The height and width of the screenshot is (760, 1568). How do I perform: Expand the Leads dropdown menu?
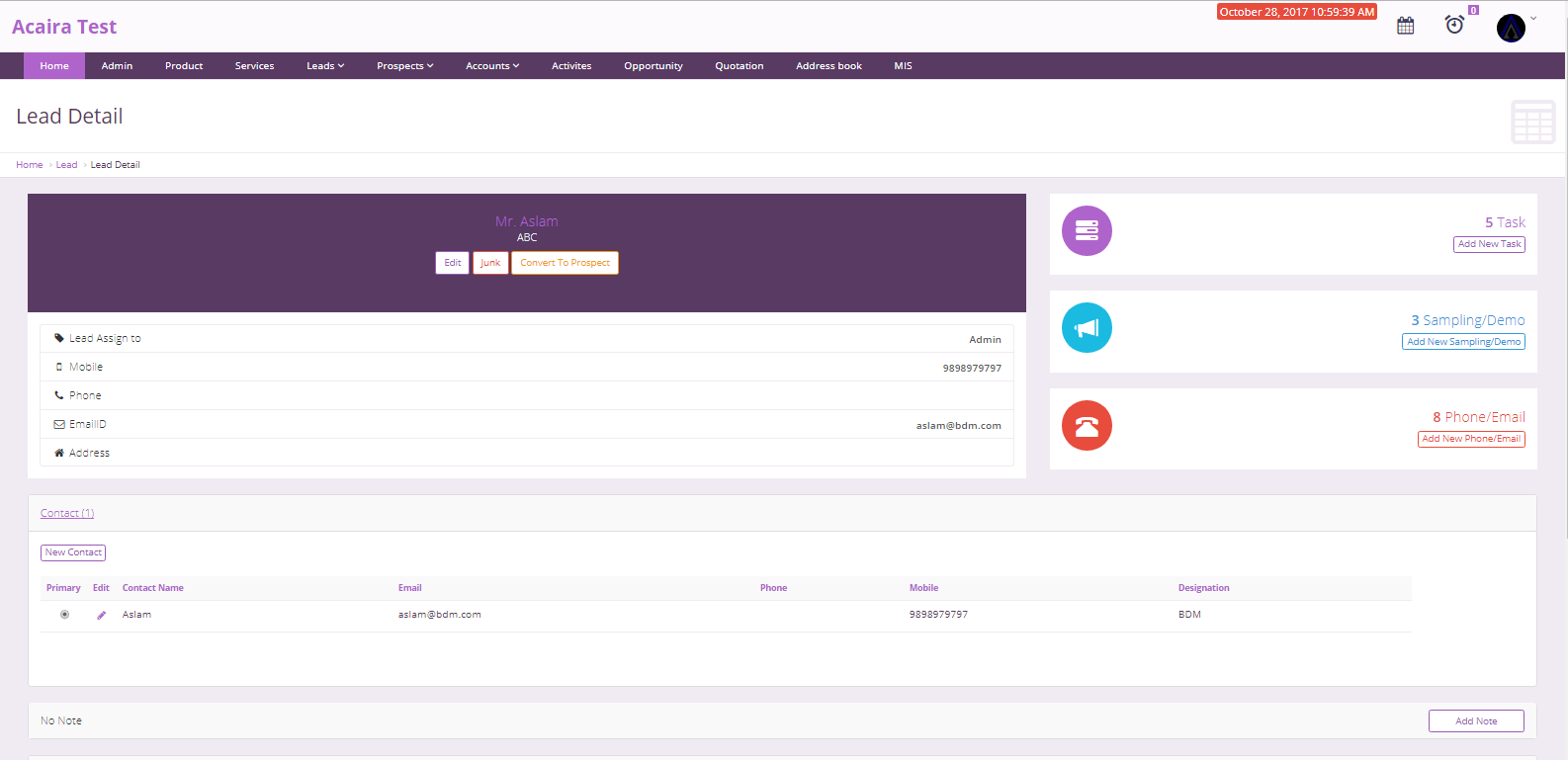click(325, 66)
